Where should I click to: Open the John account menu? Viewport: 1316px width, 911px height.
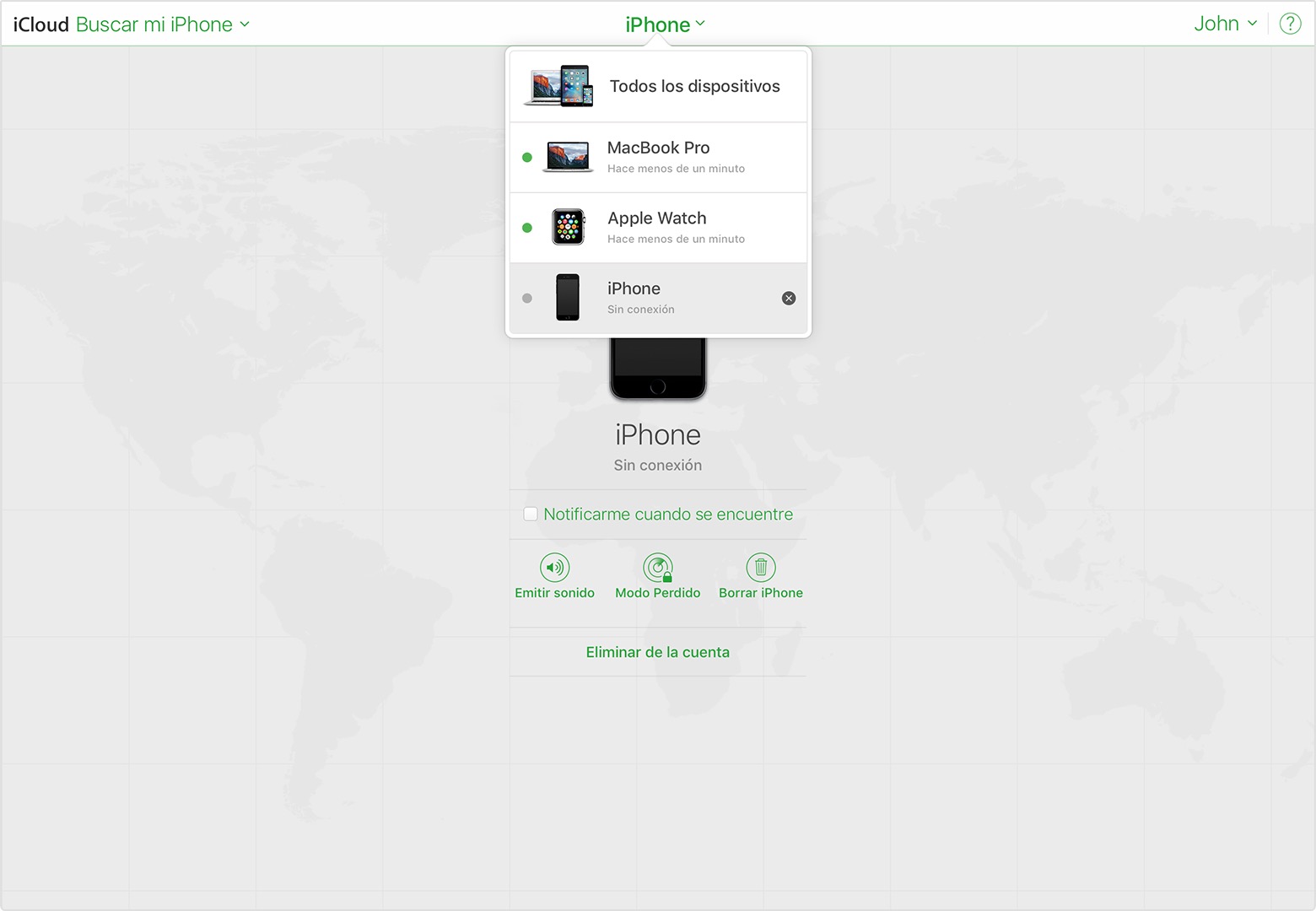point(1225,24)
